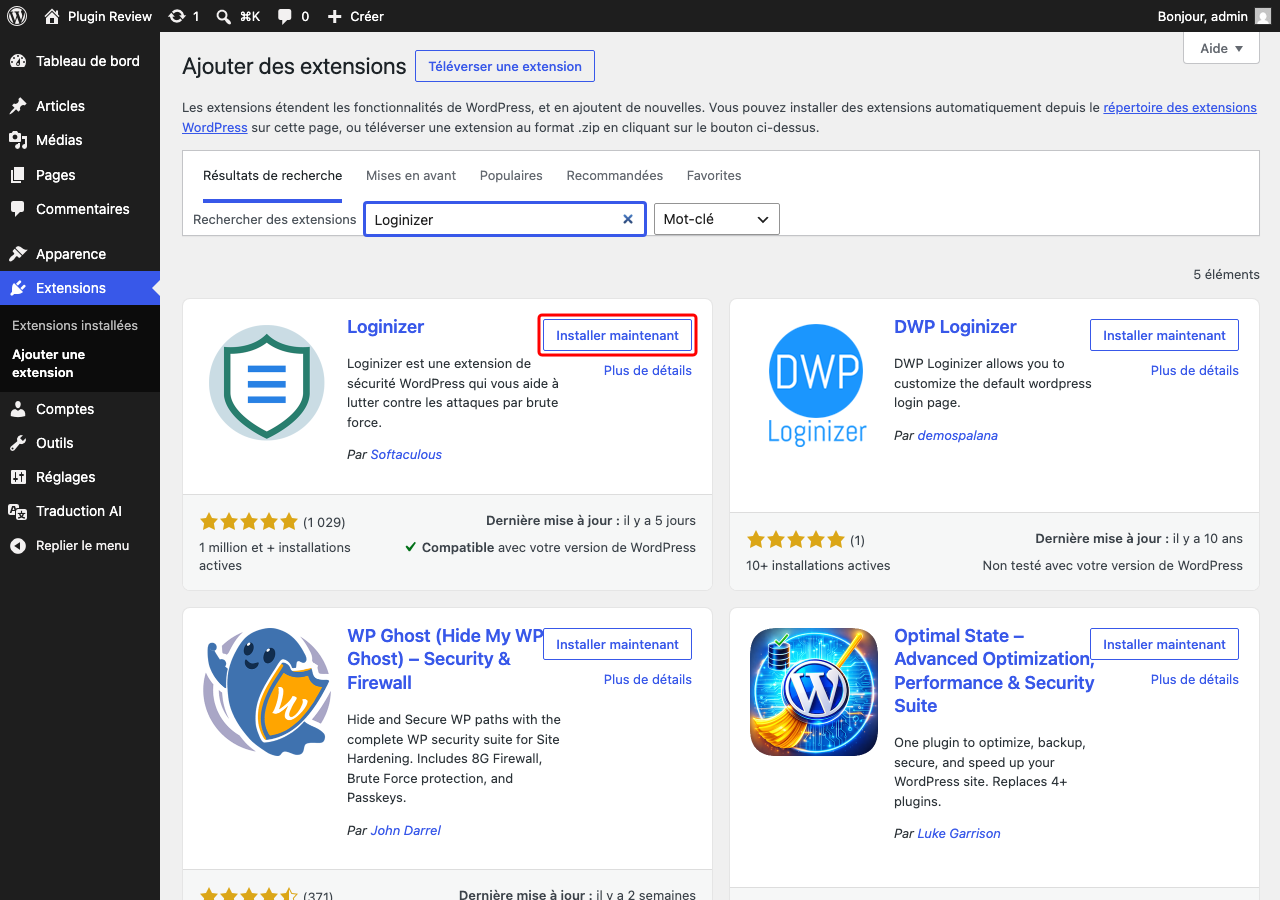This screenshot has height=900, width=1280.
Task: Click the plus icon next to Créer
Action: click(x=335, y=16)
